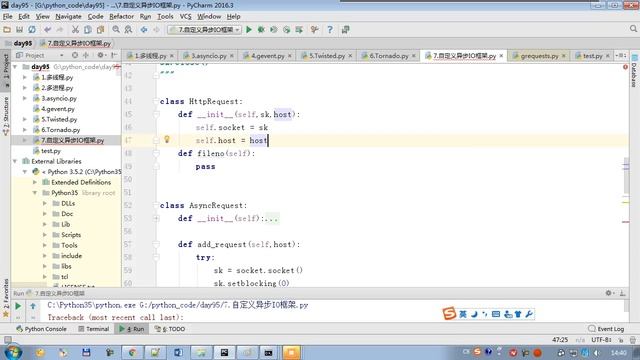Viewport: 640px width, 360px height.
Task: Open the File menu
Action: click(x=8, y=16)
